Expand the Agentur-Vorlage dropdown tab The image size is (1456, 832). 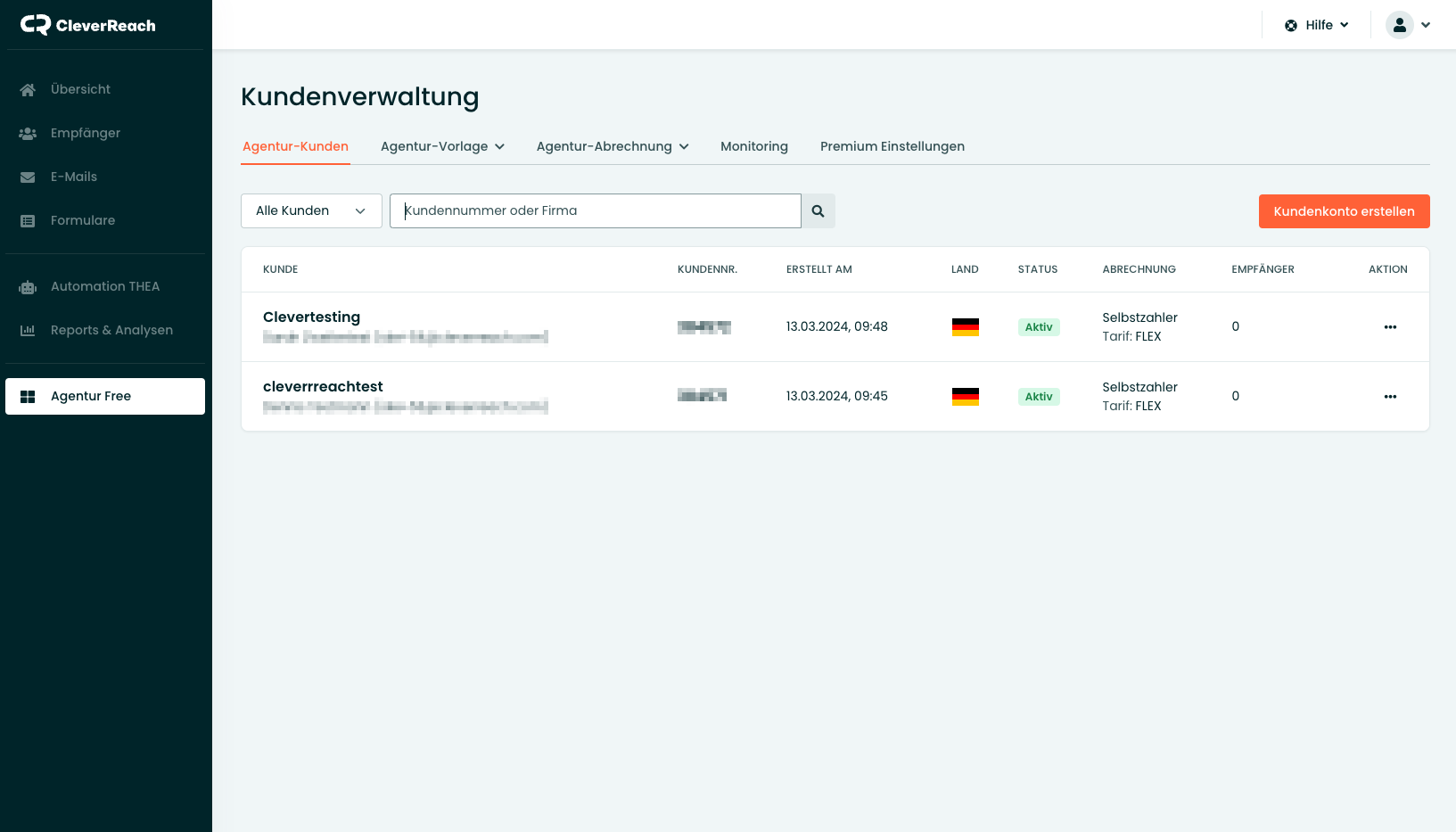pyautogui.click(x=442, y=146)
